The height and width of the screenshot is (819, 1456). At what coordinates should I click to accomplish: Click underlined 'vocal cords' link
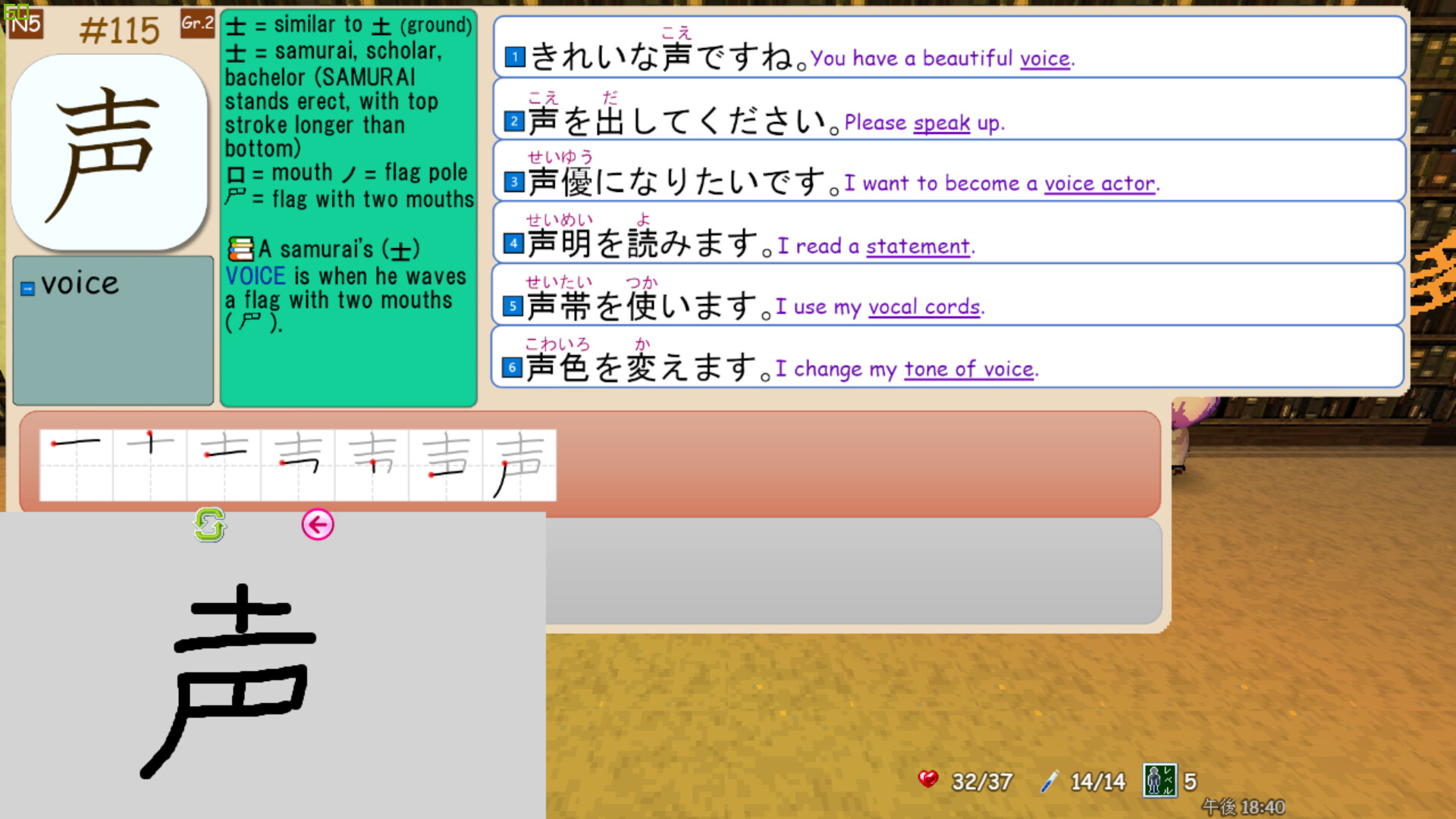point(924,307)
